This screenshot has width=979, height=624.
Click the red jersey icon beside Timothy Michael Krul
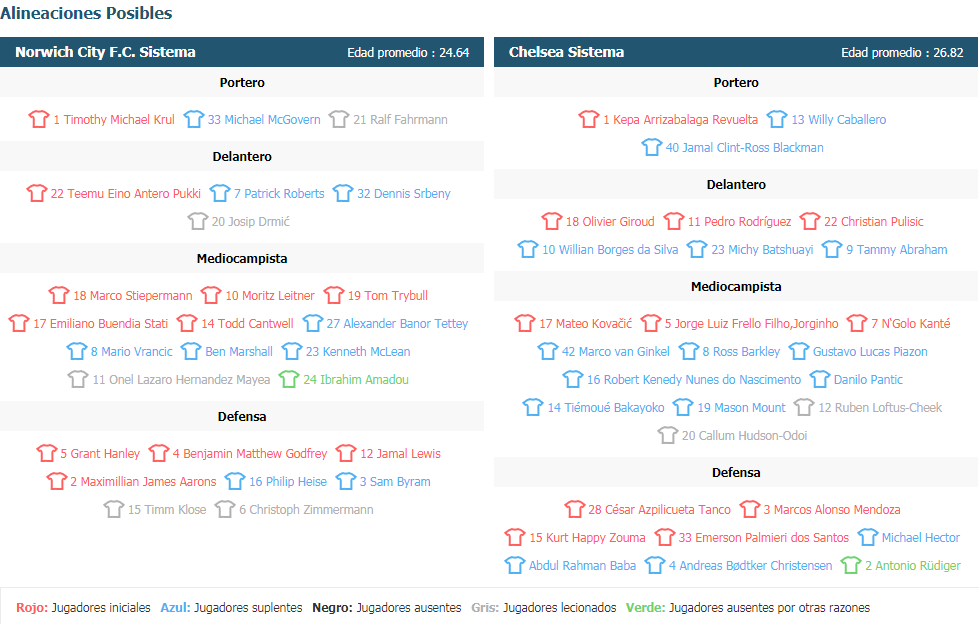pyautogui.click(x=38, y=119)
